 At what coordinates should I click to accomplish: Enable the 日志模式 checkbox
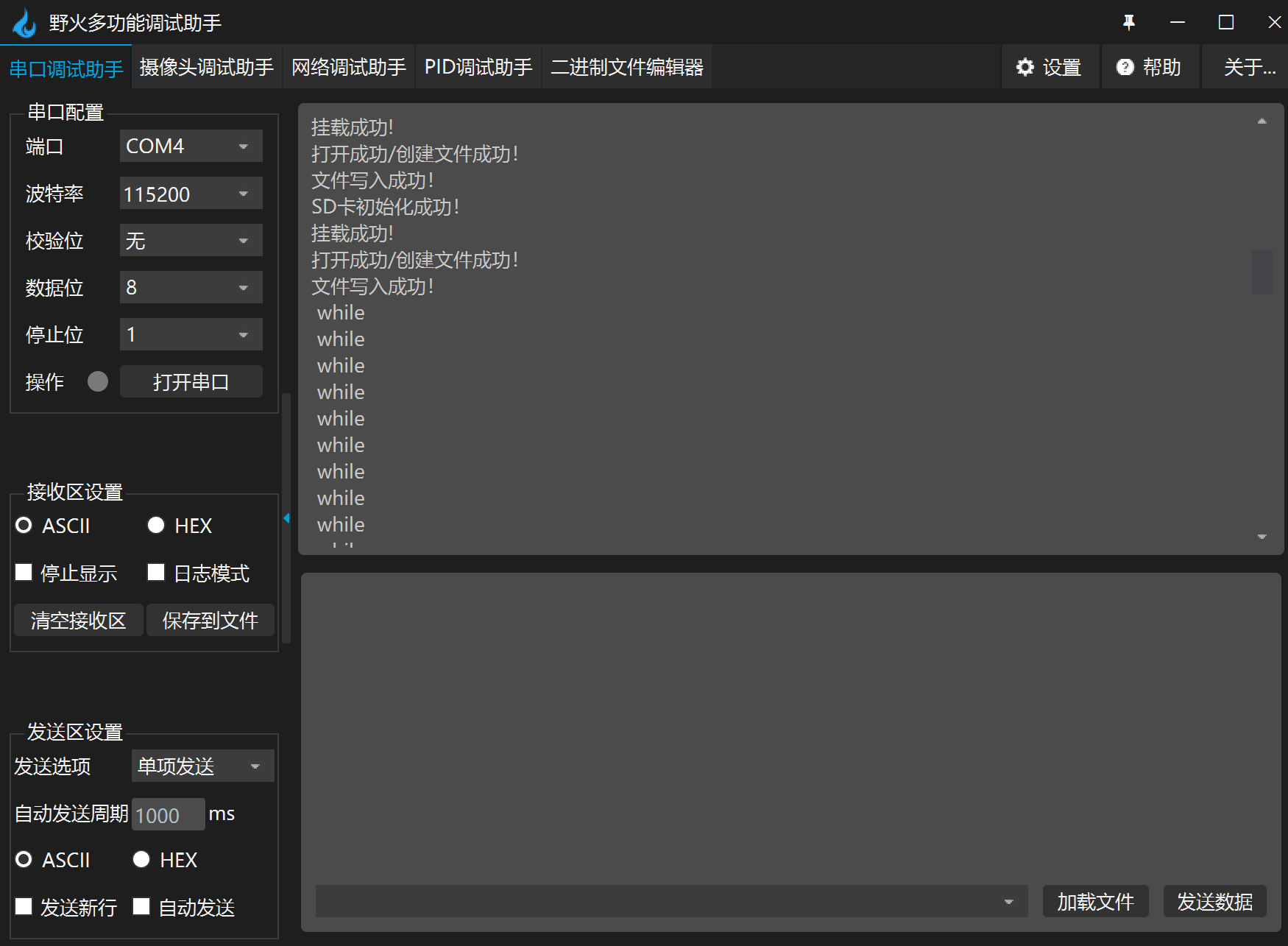156,572
